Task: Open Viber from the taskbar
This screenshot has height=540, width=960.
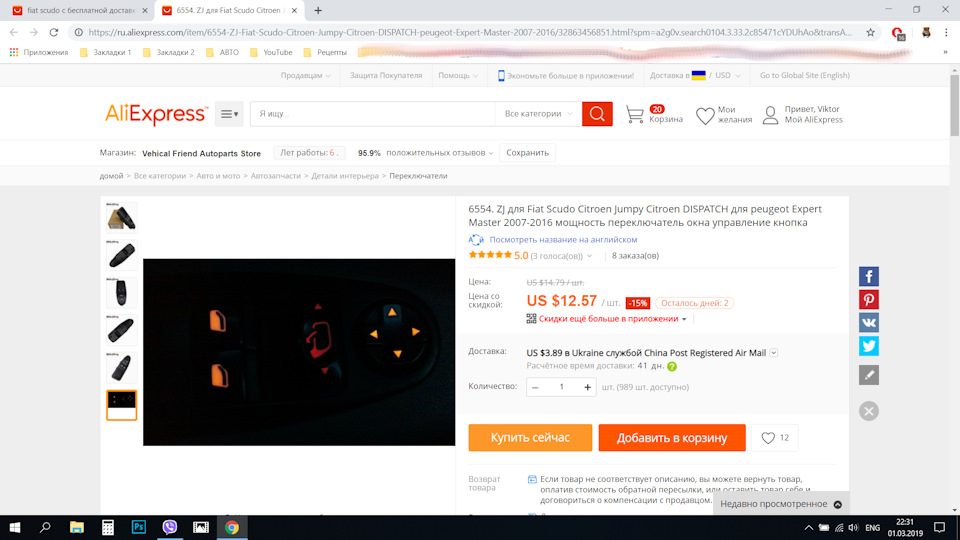Action: coord(170,527)
